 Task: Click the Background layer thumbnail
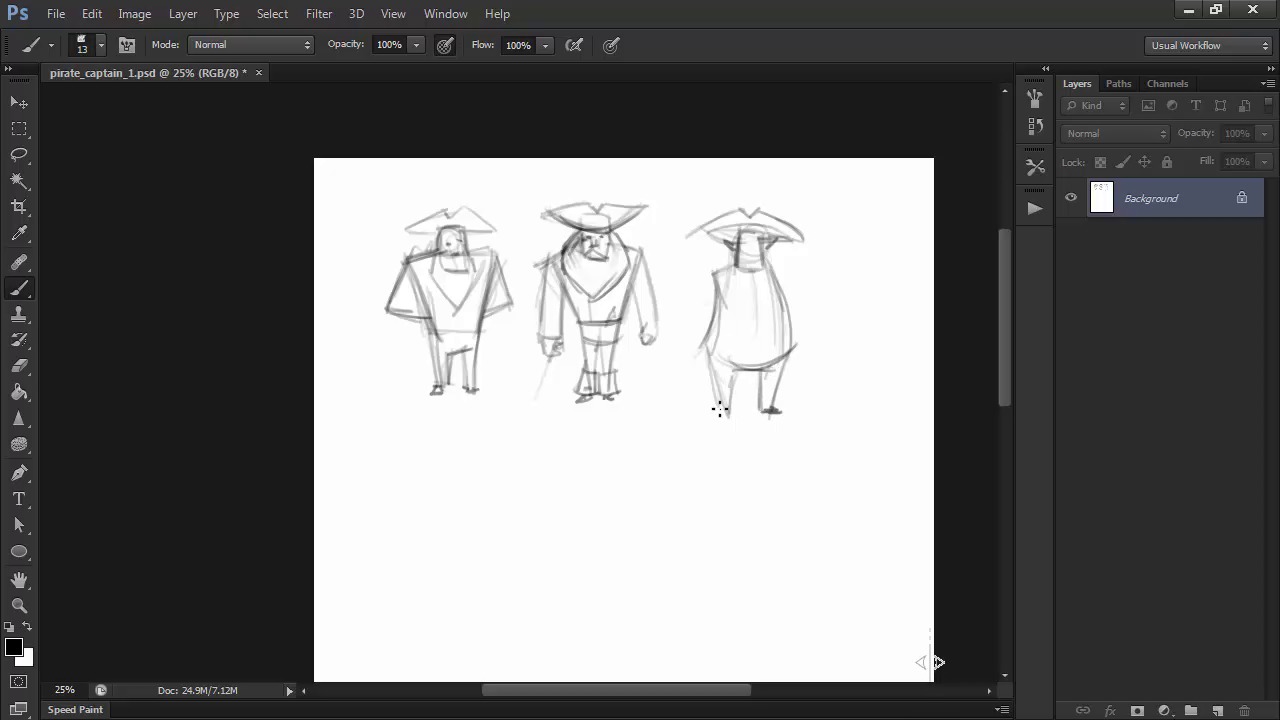click(x=1101, y=198)
